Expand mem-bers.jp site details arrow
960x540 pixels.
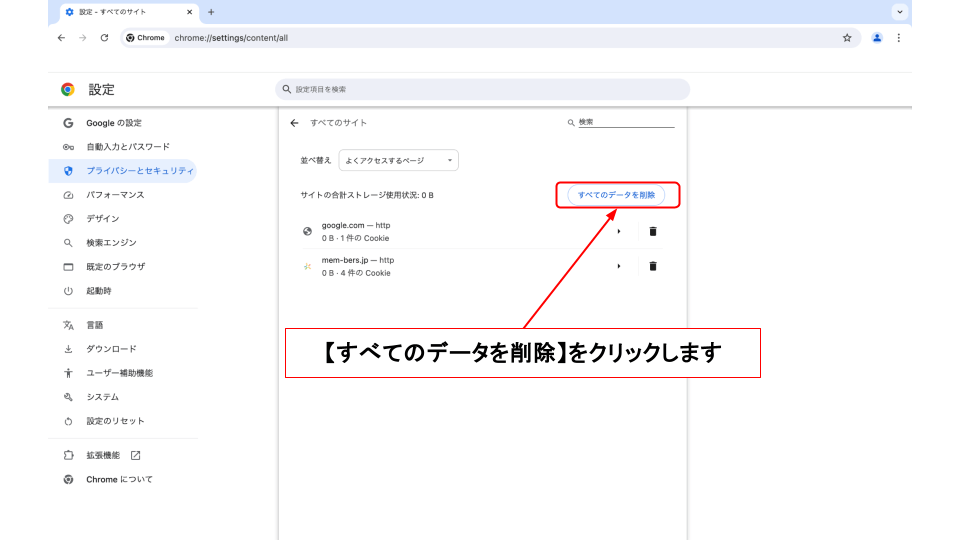click(618, 266)
